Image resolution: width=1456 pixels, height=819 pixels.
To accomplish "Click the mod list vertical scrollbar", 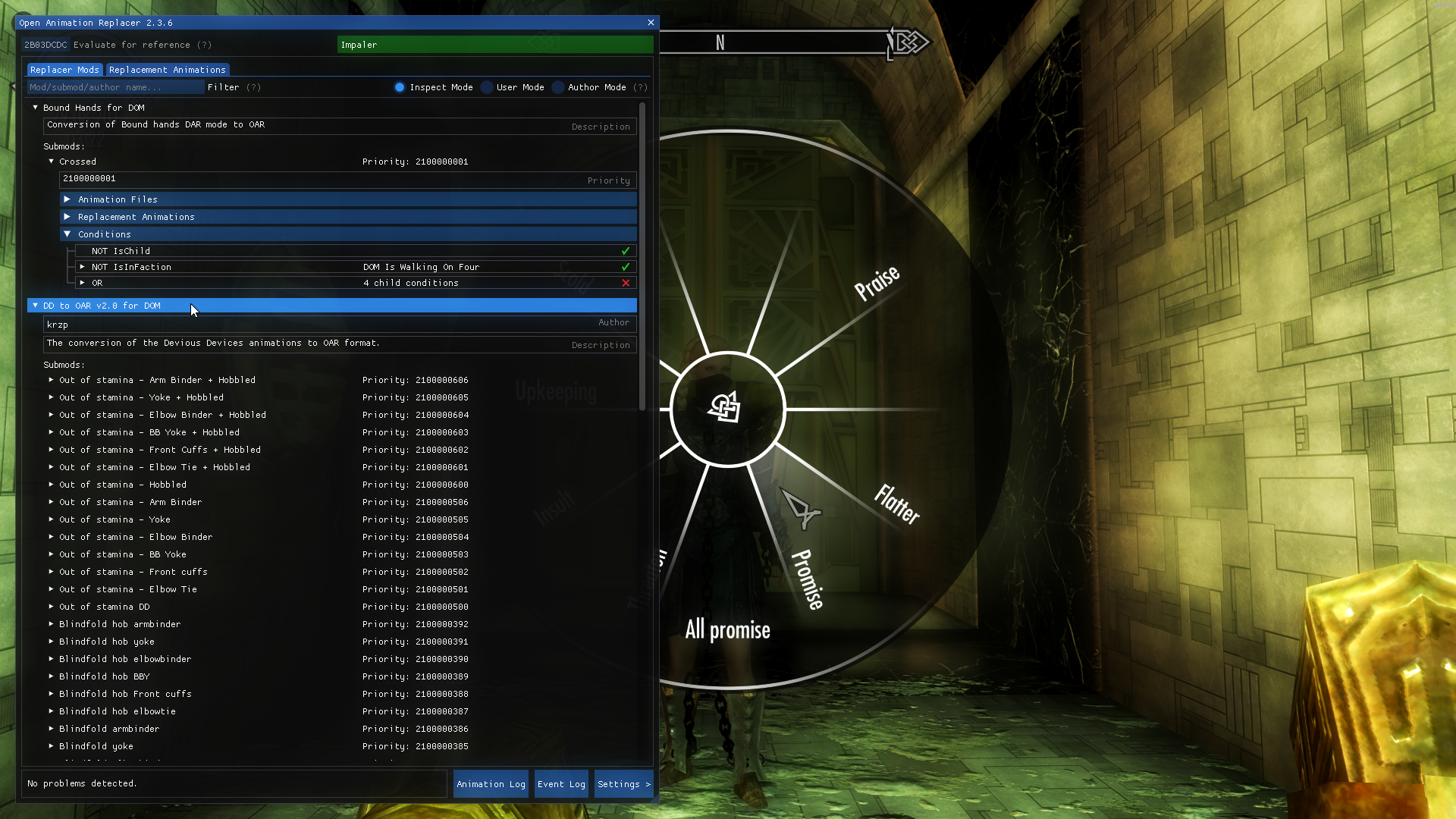I will click(642, 256).
